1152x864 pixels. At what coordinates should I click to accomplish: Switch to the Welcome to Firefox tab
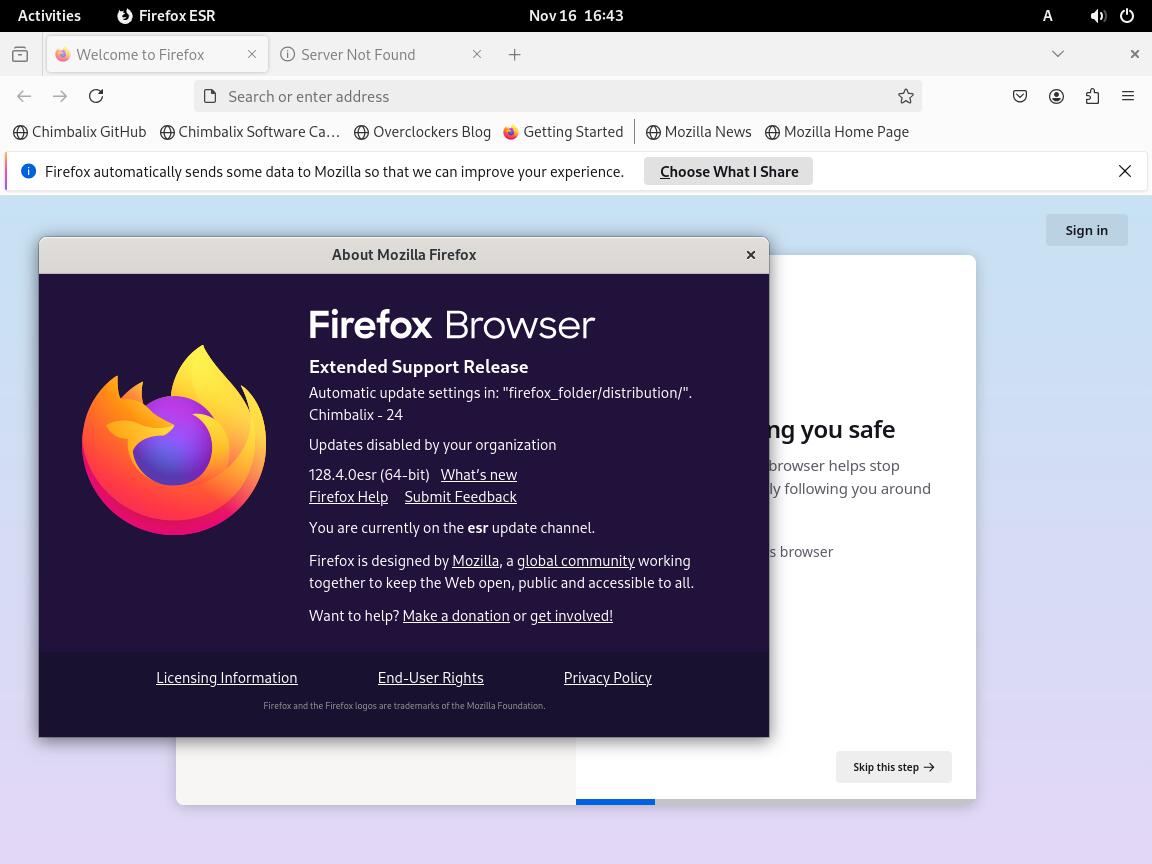(x=156, y=54)
